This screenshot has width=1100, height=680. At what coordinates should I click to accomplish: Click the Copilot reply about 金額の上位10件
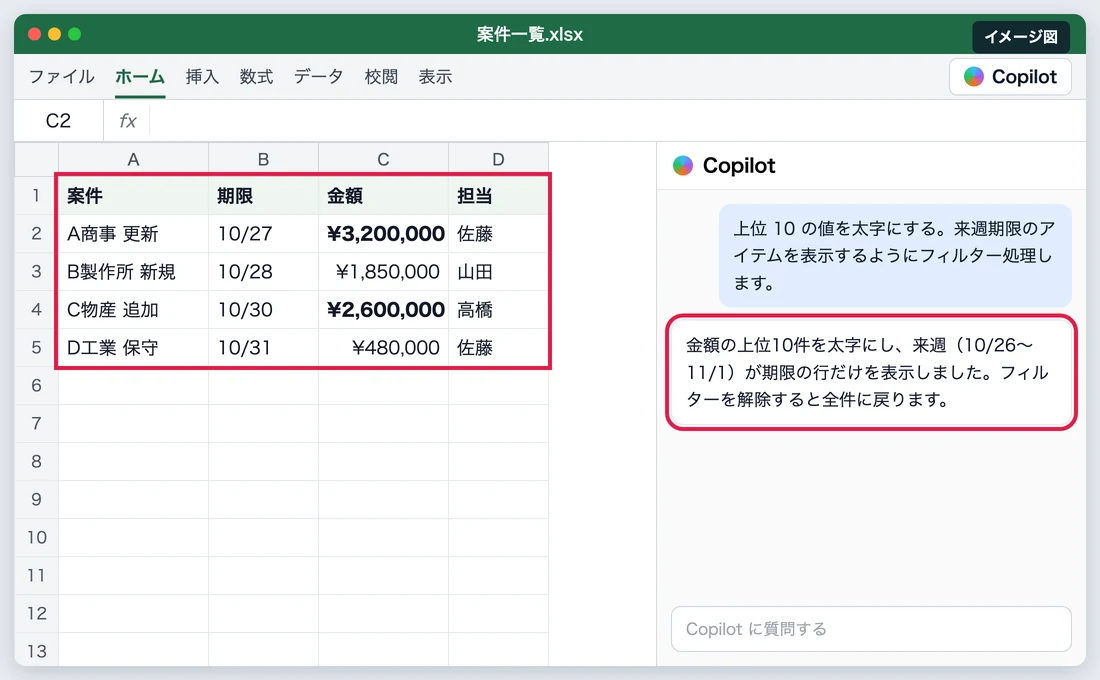click(x=871, y=372)
